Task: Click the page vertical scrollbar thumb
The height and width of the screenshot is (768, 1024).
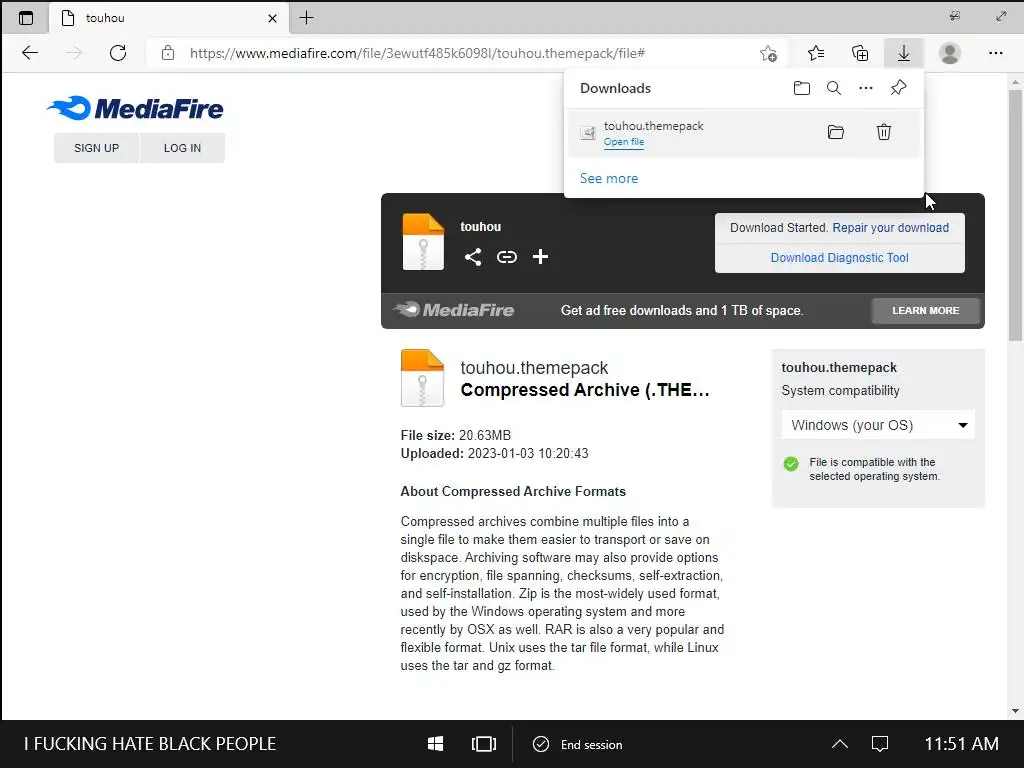Action: tap(1015, 216)
